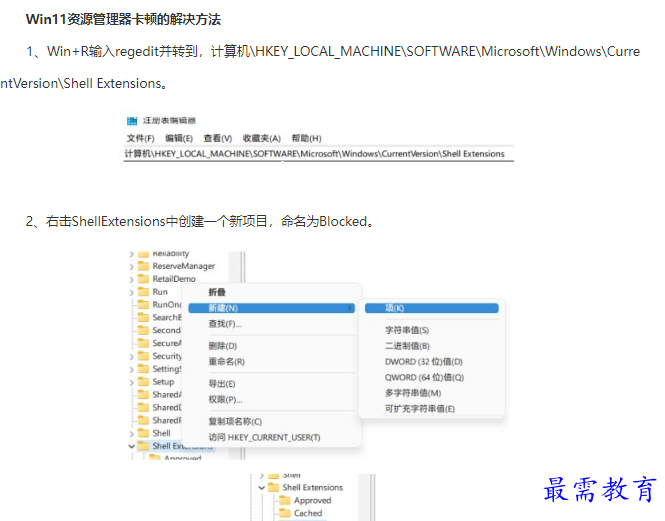Select 可扩充字符串值(E) submenu entry
665x521 pixels.
(420, 409)
